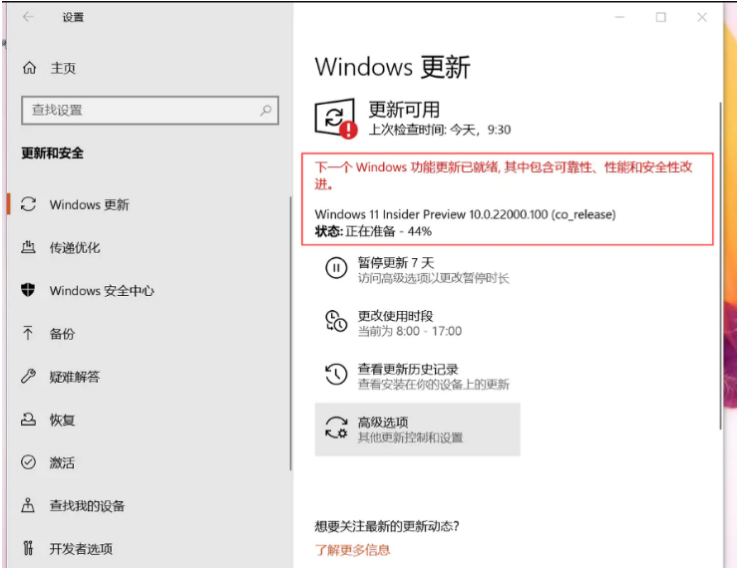Click the Windows 更新 page title
The width and height of the screenshot is (737, 568).
pyautogui.click(x=392, y=67)
